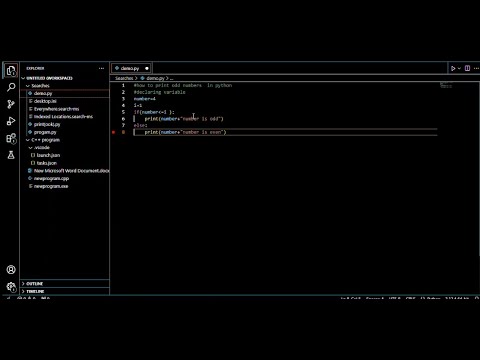Open launch.json in .vscode folder
480x360 pixels.
click(x=65, y=155)
